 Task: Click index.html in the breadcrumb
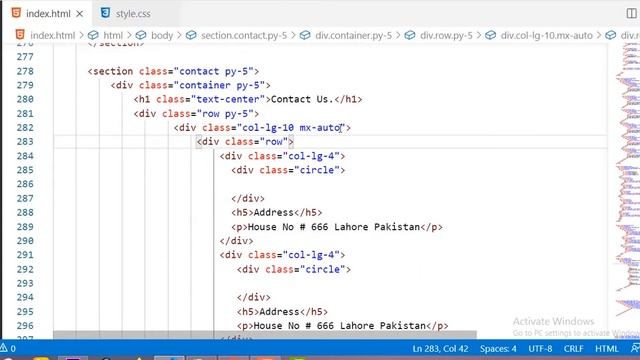(x=53, y=36)
